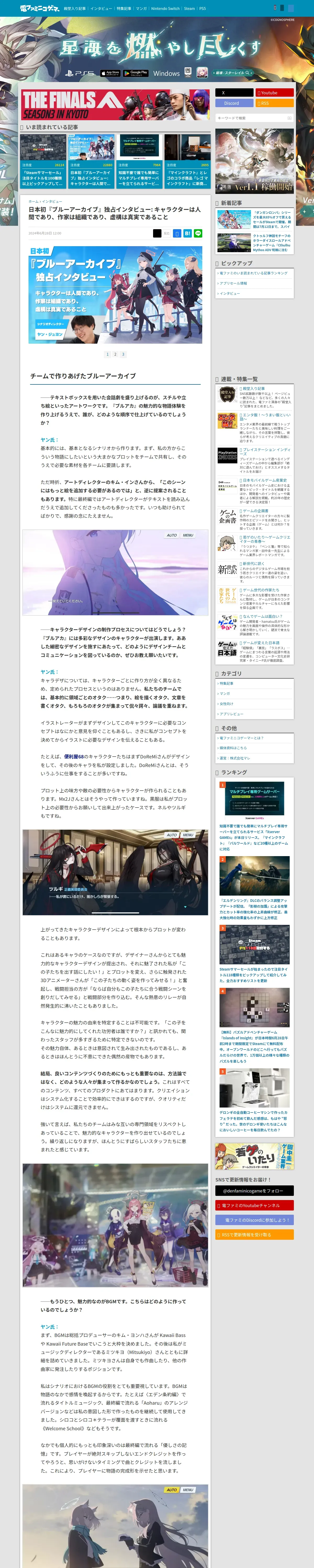Open the 特集記事 item in the top navigation

[124, 9]
